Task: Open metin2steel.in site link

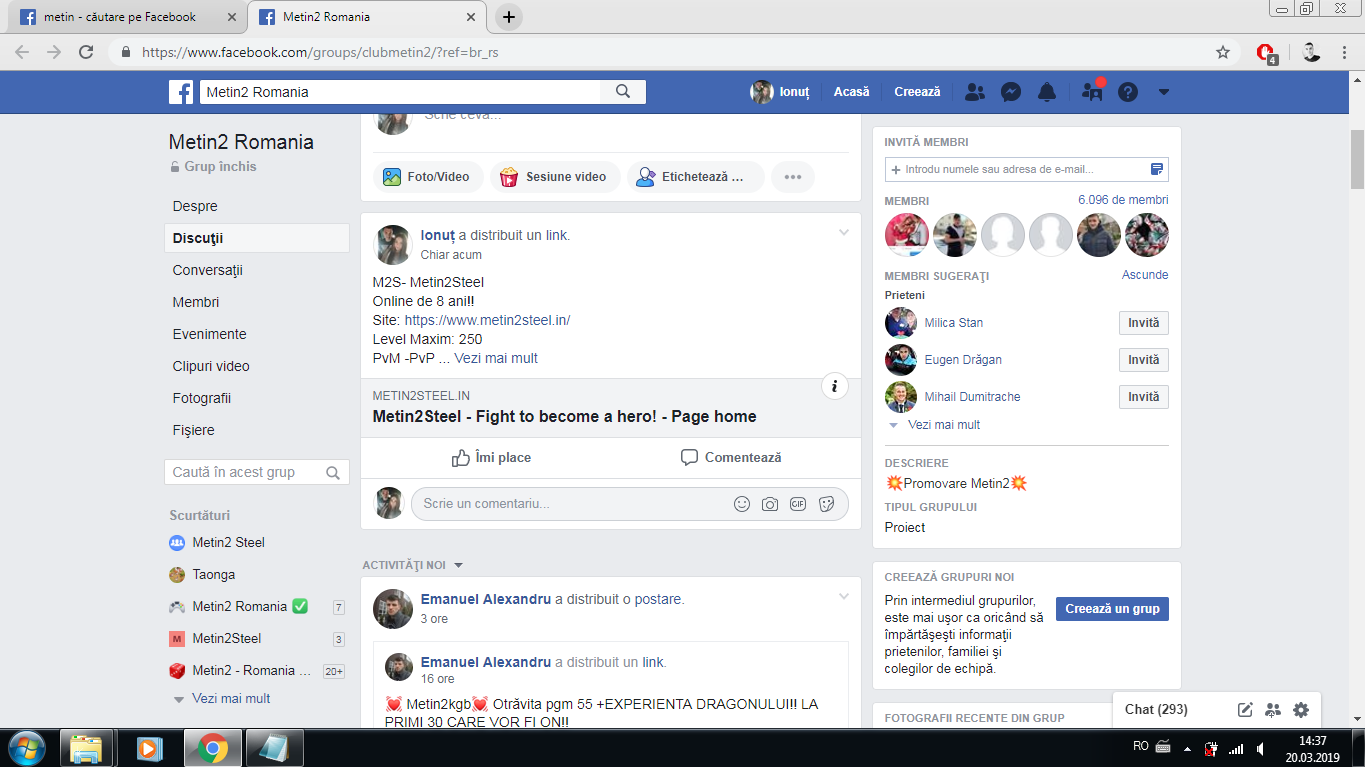Action: click(x=487, y=320)
